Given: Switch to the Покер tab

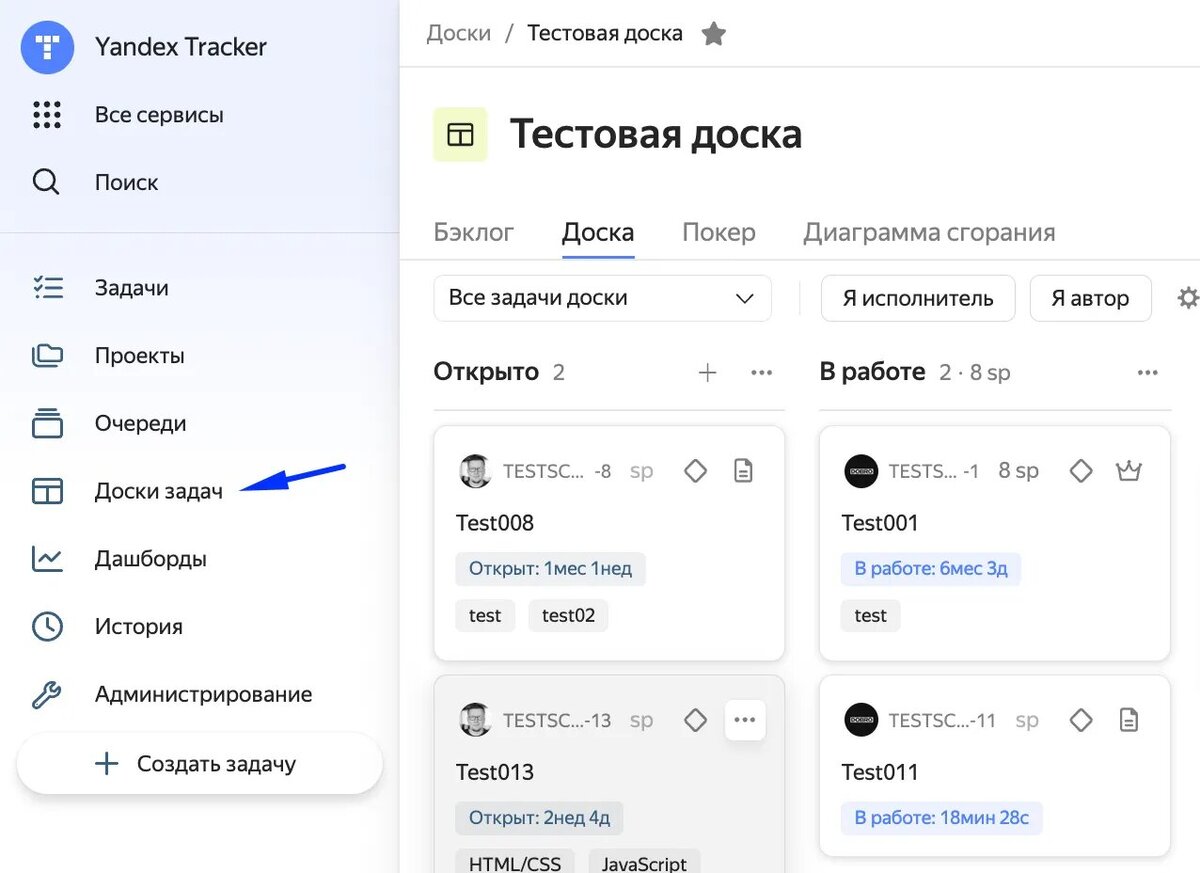Looking at the screenshot, I should pos(719,233).
